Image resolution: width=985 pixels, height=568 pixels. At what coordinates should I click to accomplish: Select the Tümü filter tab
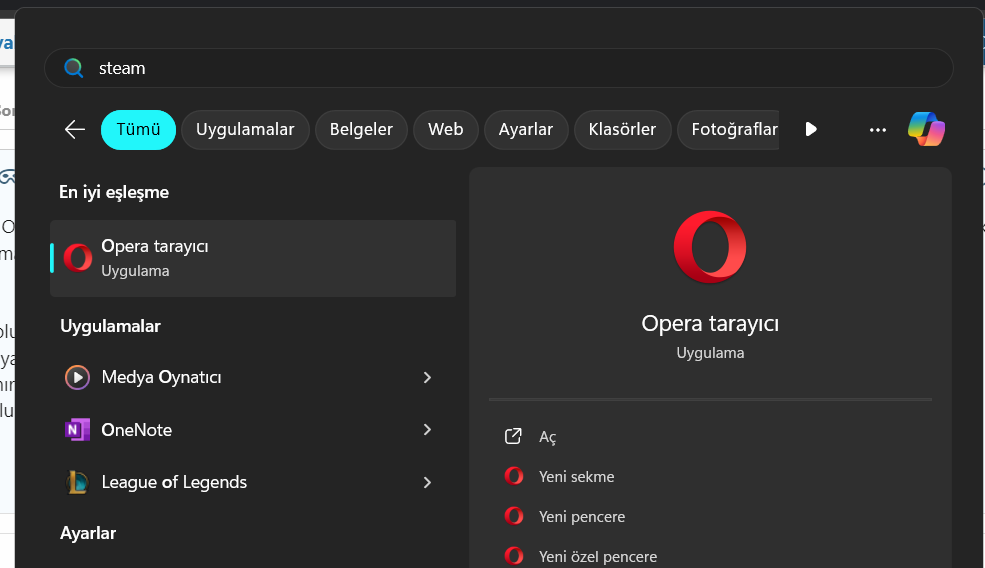pos(138,129)
